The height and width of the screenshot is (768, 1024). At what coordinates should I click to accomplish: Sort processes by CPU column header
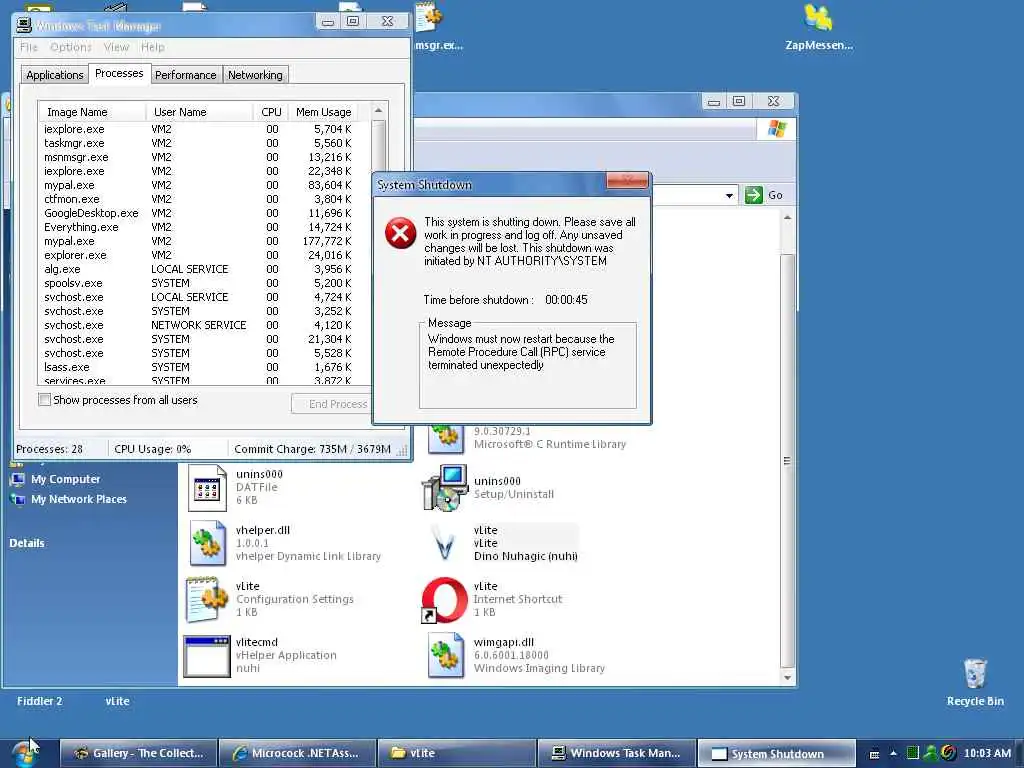270,112
